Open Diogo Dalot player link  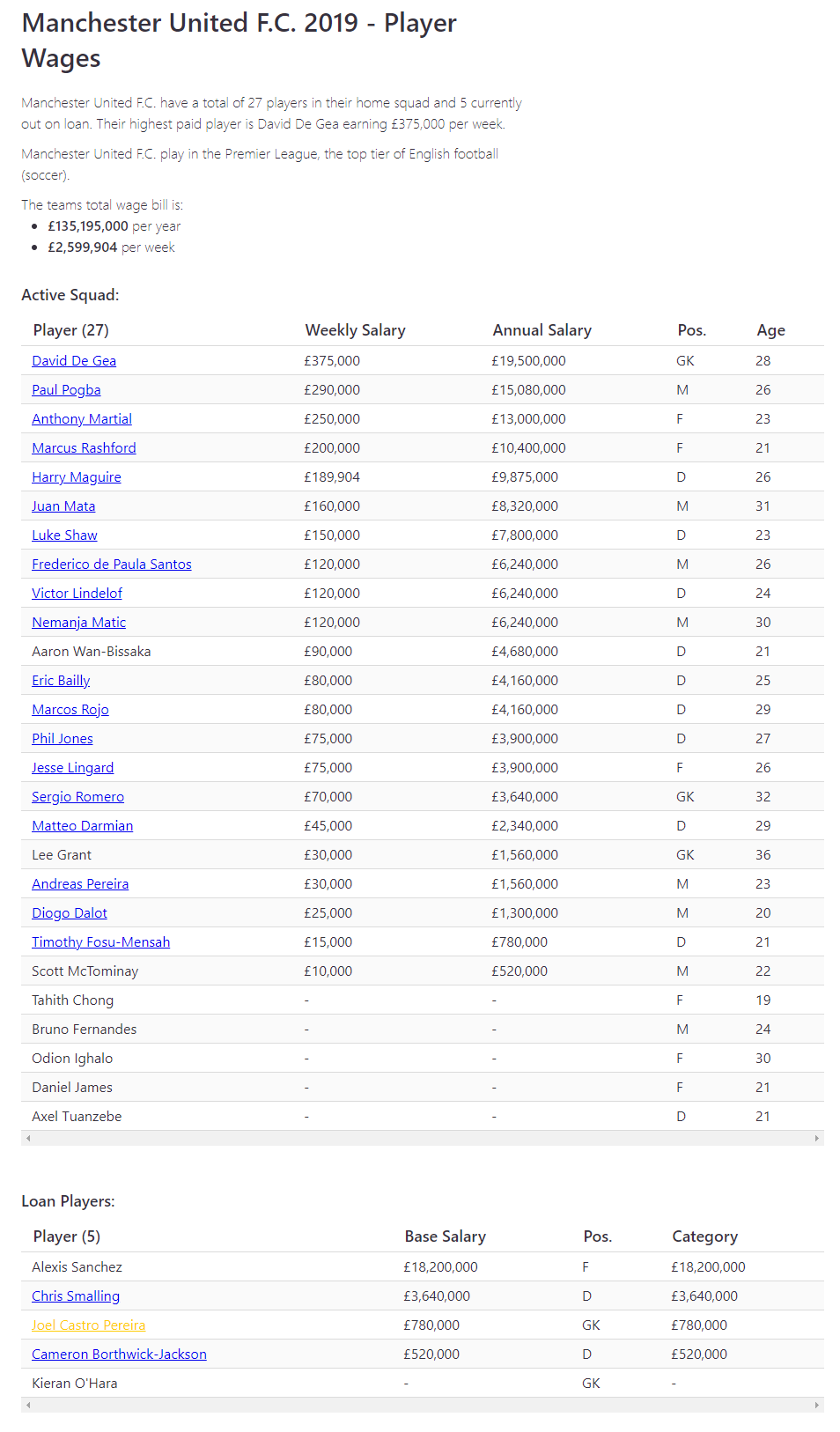[70, 912]
